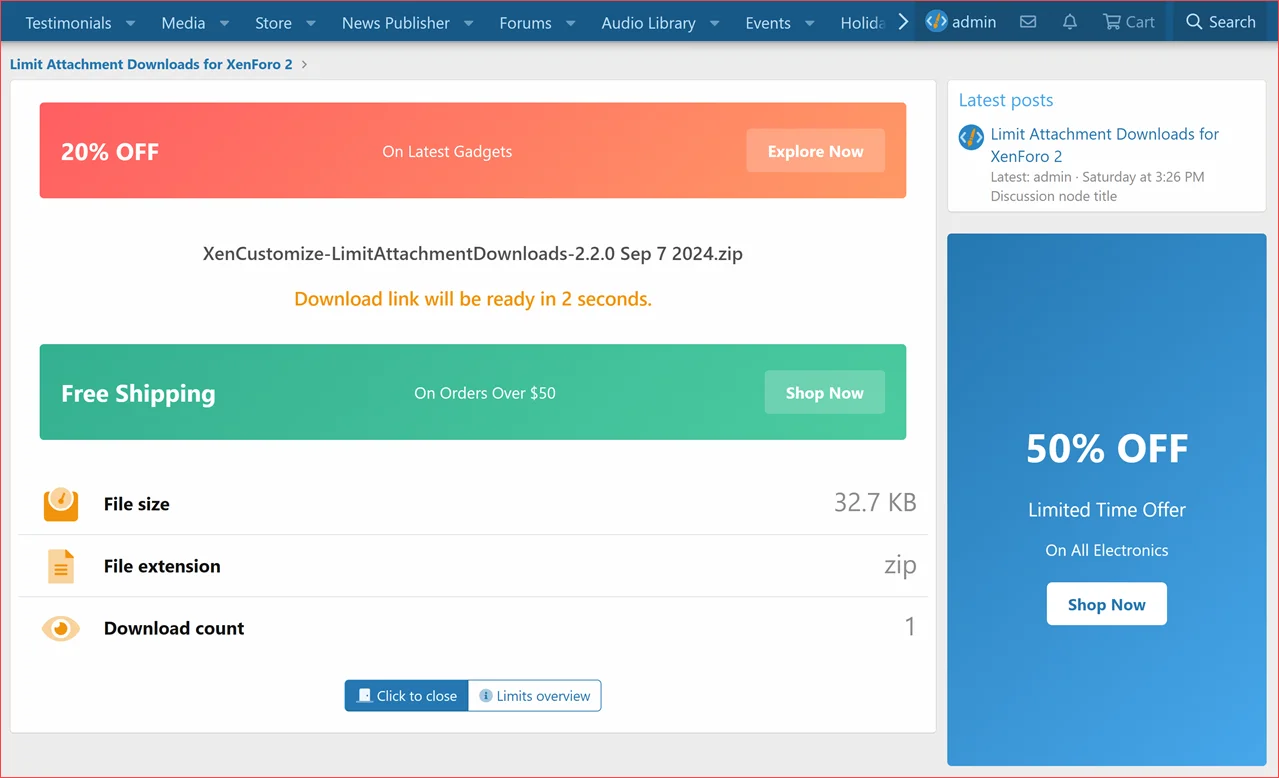Expand the Audio Library dropdown arrow
The width and height of the screenshot is (1279, 778).
(x=714, y=23)
